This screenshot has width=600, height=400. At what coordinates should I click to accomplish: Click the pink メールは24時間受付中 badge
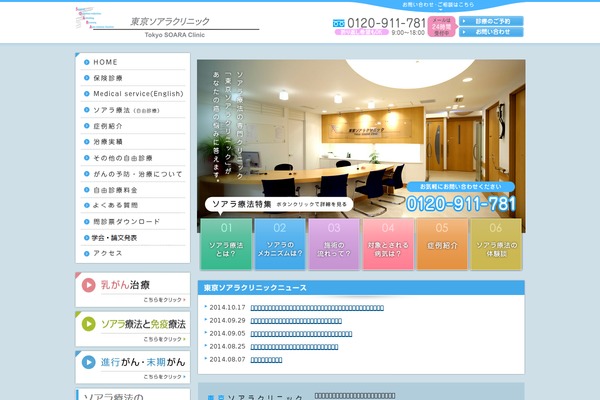(x=442, y=26)
